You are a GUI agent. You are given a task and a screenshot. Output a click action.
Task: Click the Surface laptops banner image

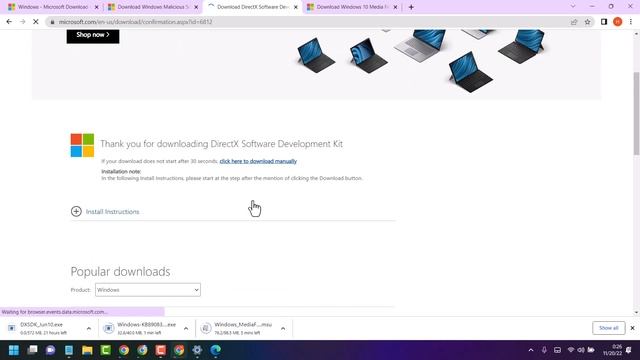pyautogui.click(x=420, y=60)
